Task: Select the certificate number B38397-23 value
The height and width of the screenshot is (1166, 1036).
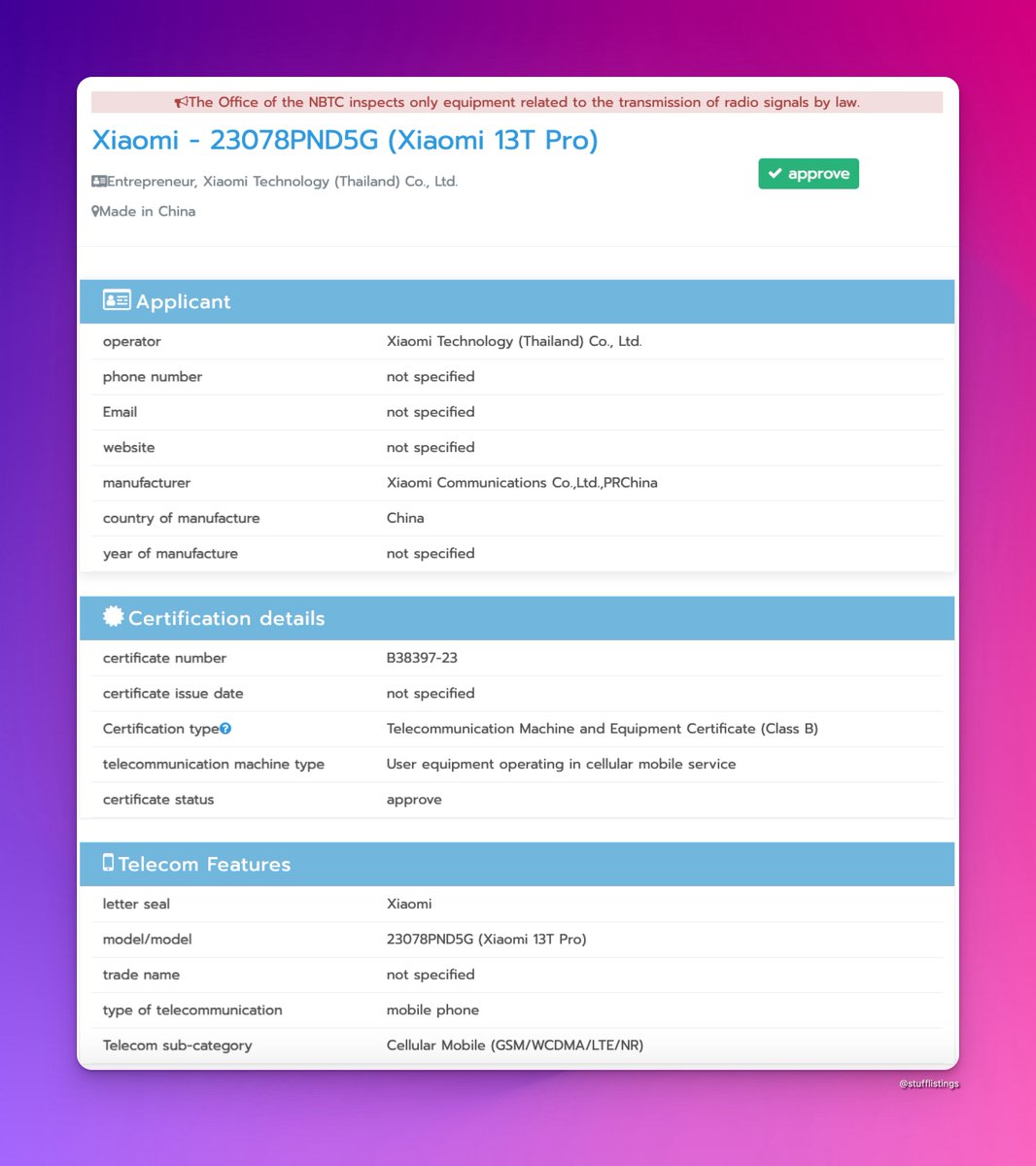Action: pyautogui.click(x=423, y=658)
